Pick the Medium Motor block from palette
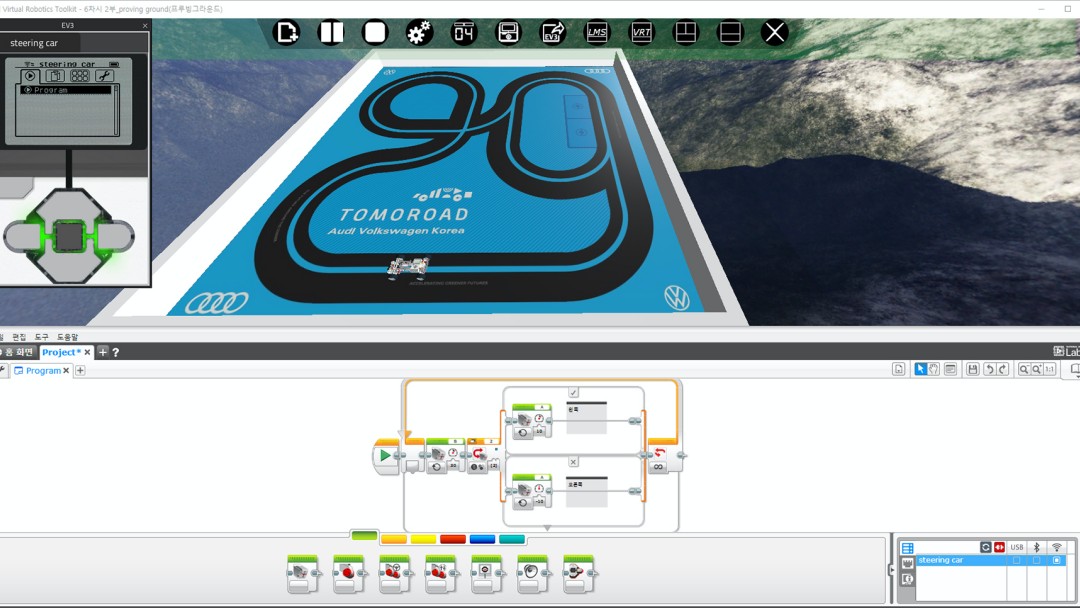Viewport: 1080px width, 608px height. point(302,574)
